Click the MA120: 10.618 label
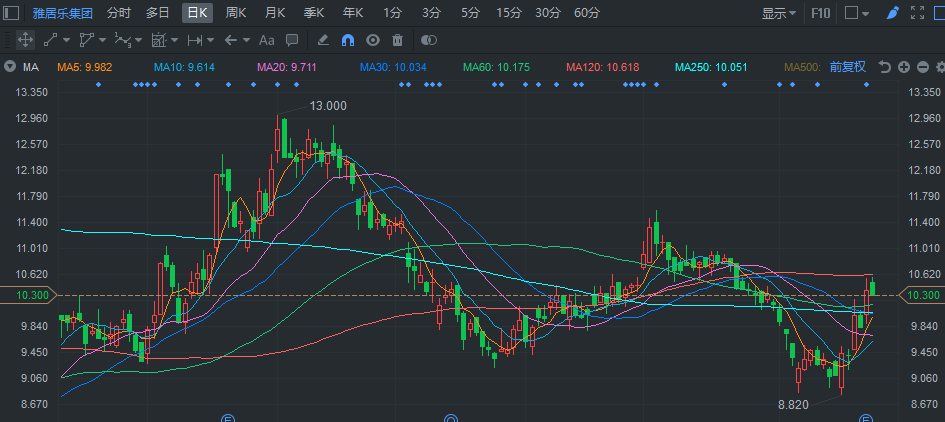 pyautogui.click(x=603, y=68)
